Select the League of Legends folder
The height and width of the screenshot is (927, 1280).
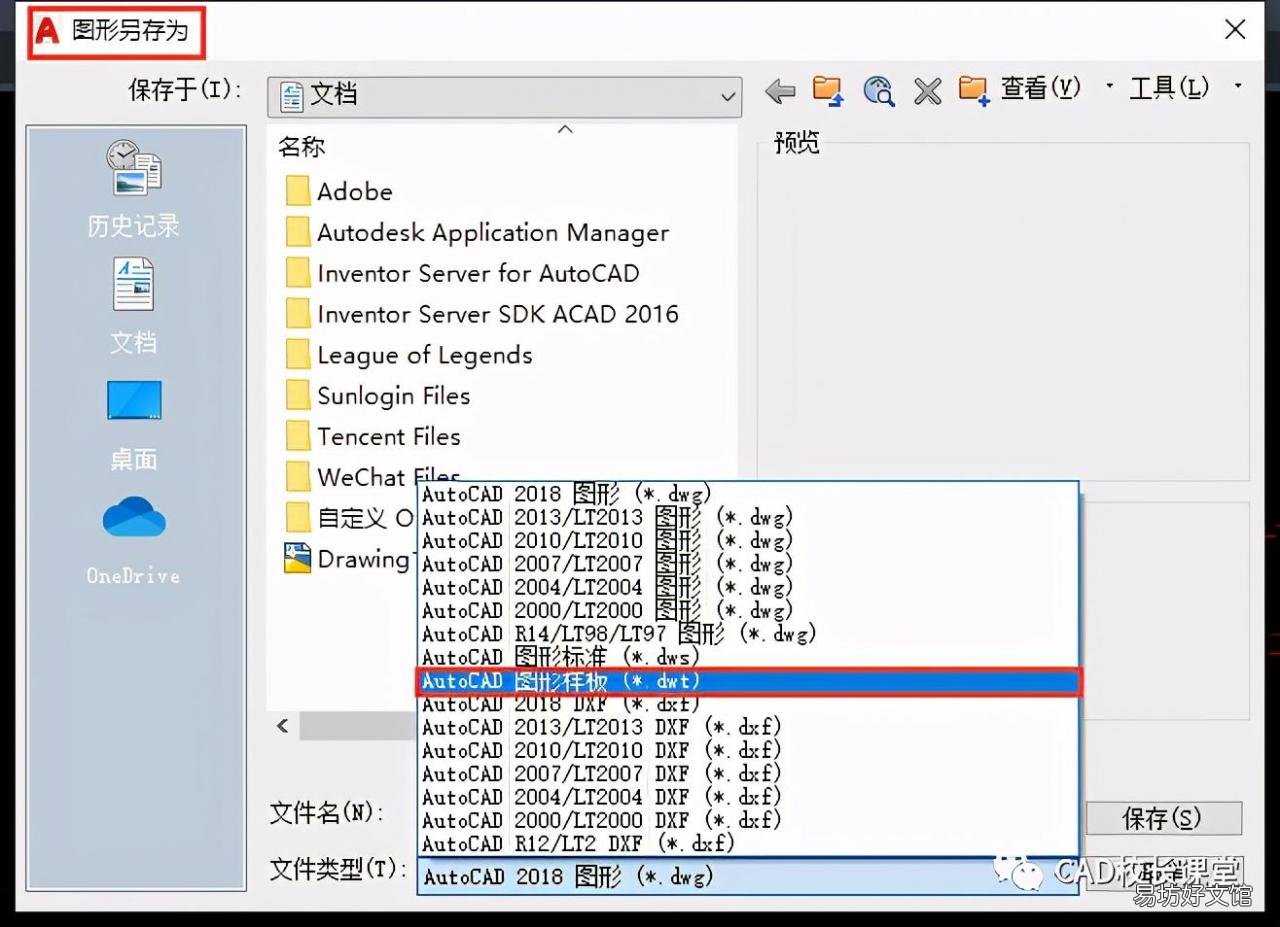[408, 355]
